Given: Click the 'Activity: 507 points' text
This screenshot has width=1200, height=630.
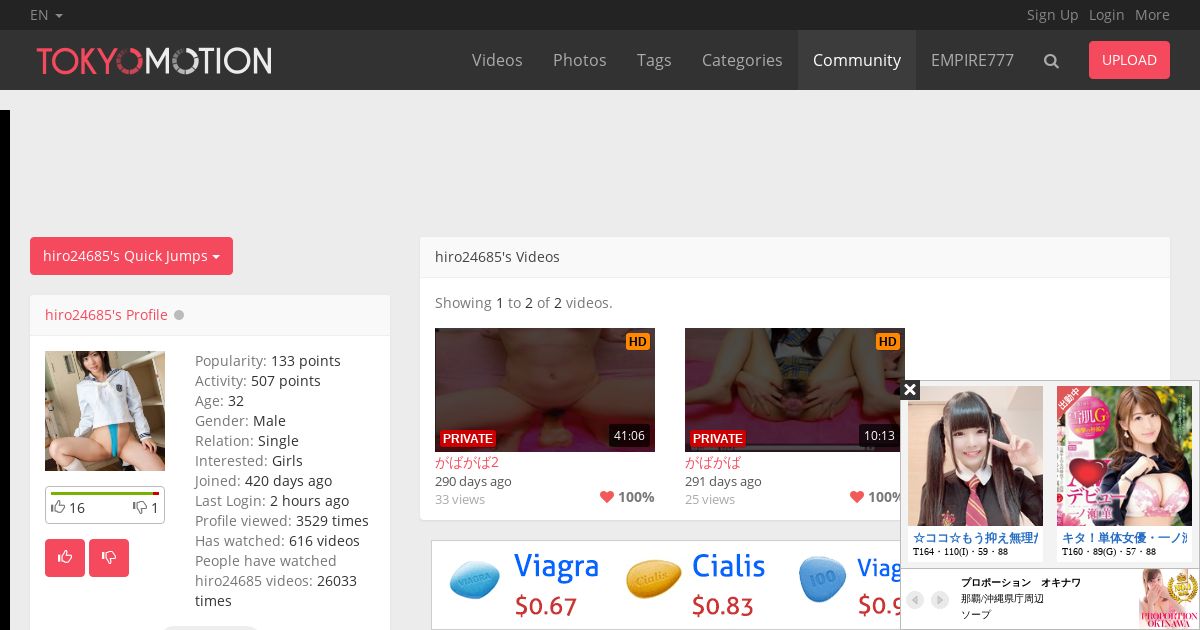Looking at the screenshot, I should pos(258,381).
